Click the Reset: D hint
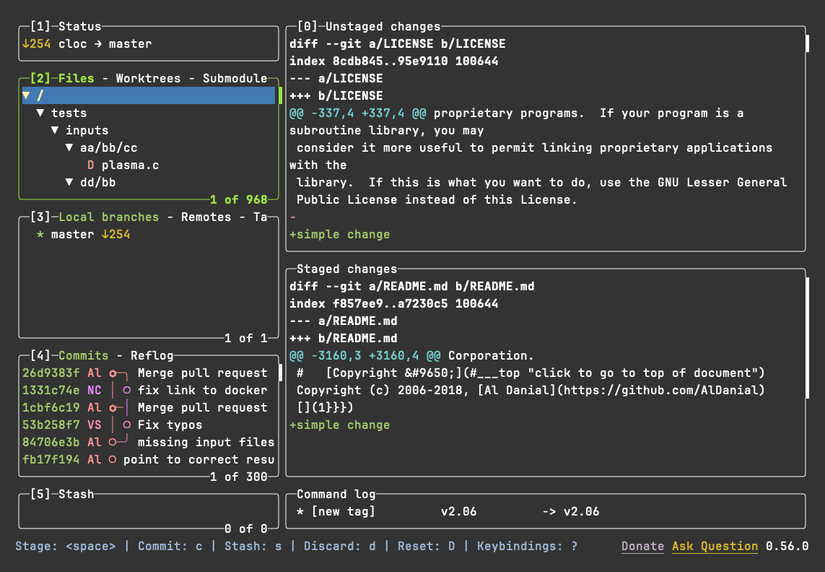825x572 pixels. (426, 546)
